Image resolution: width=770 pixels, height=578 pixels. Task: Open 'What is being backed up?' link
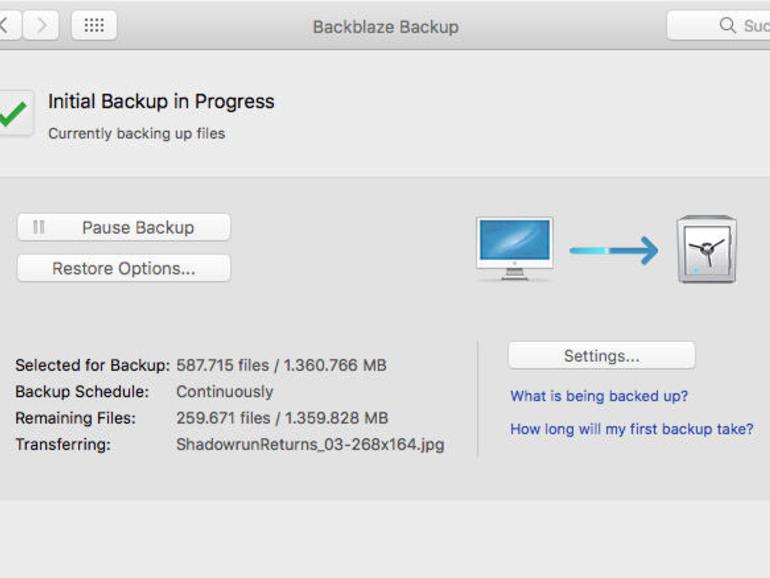[599, 396]
